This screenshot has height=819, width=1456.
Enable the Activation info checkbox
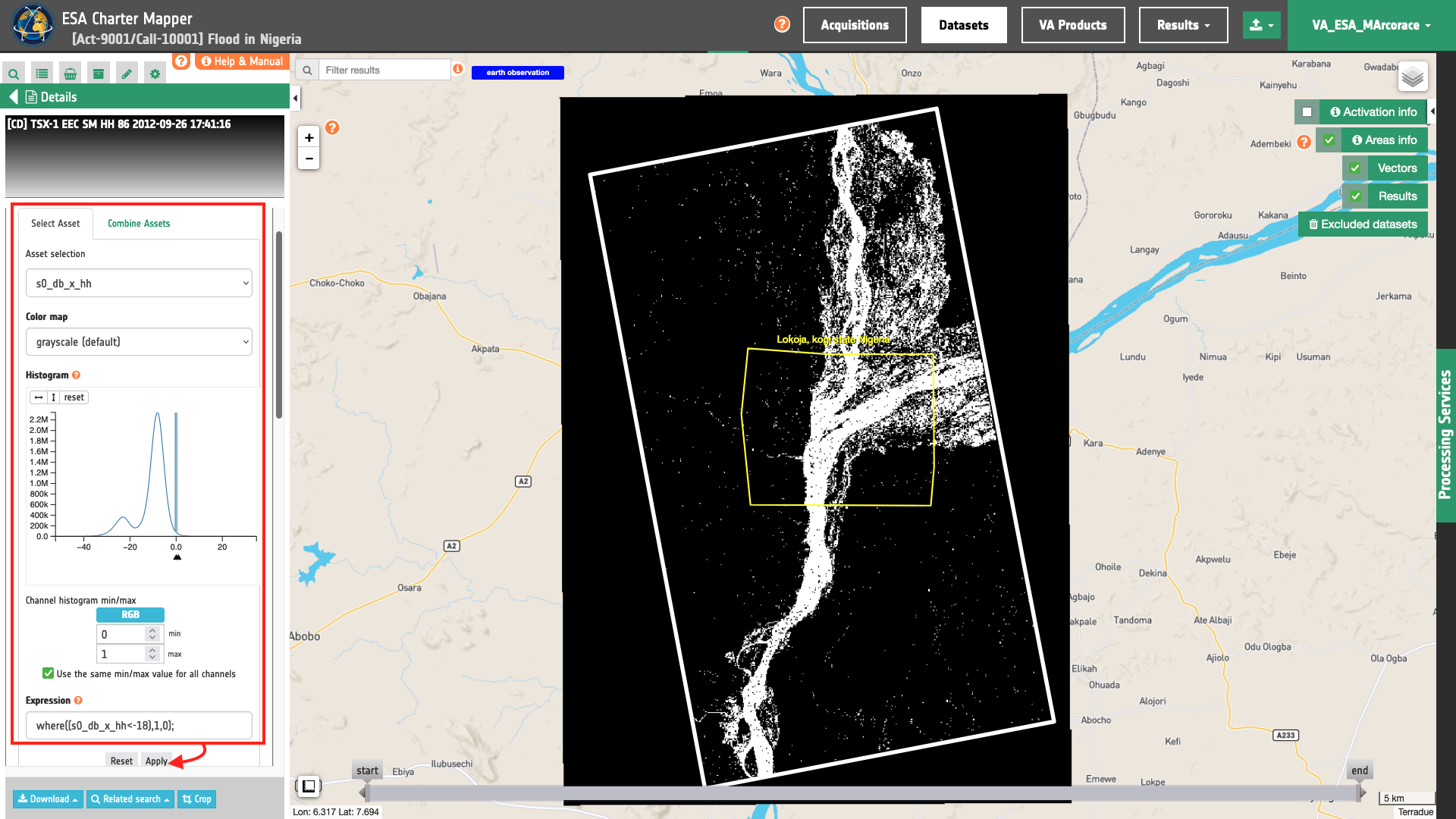[1307, 112]
